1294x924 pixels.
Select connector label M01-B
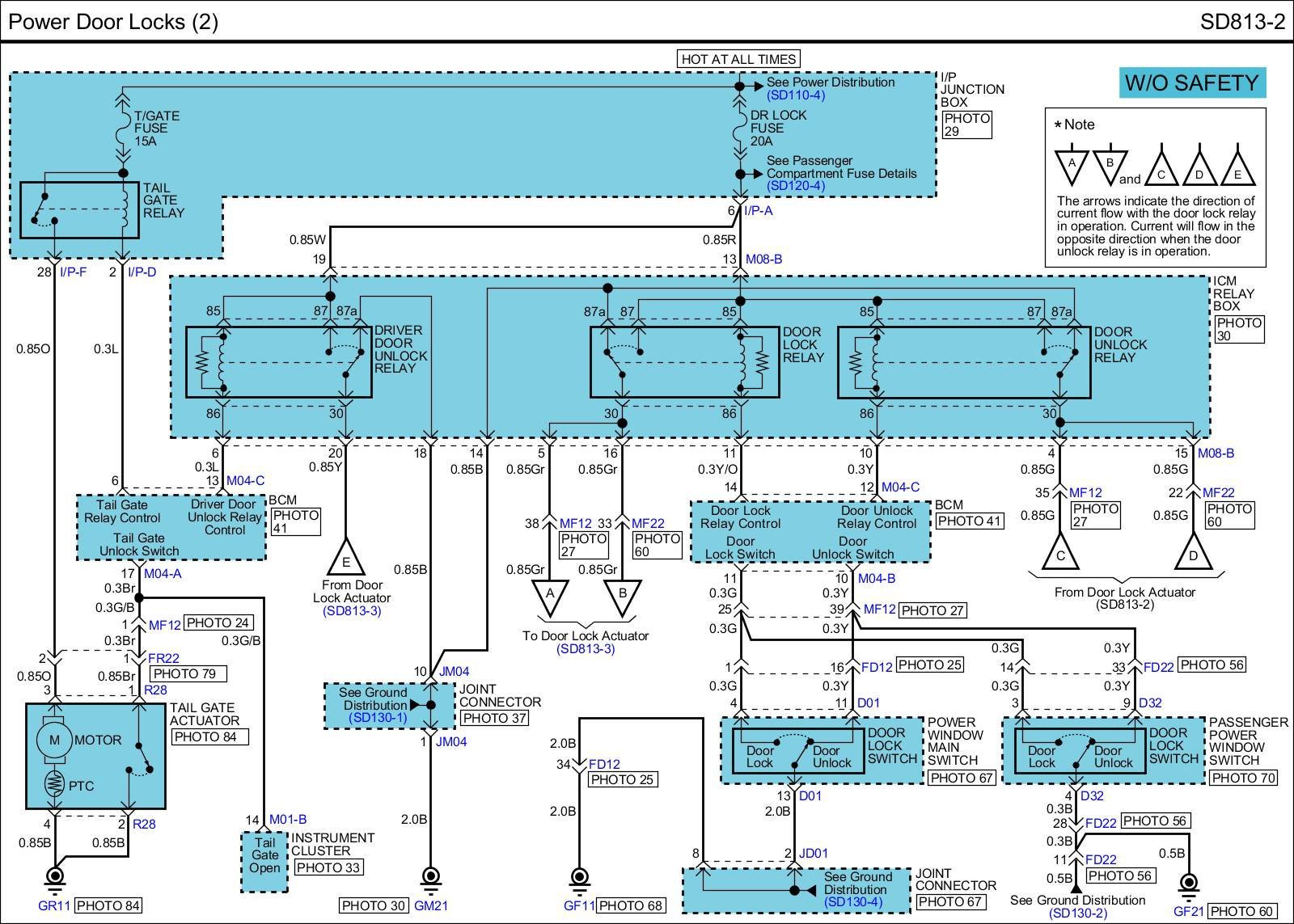288,820
